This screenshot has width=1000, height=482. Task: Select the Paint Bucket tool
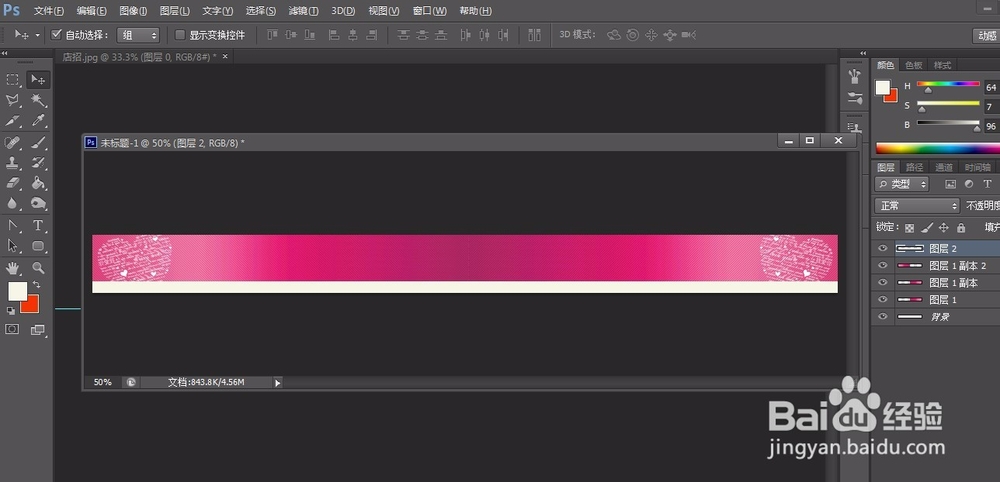tap(38, 183)
